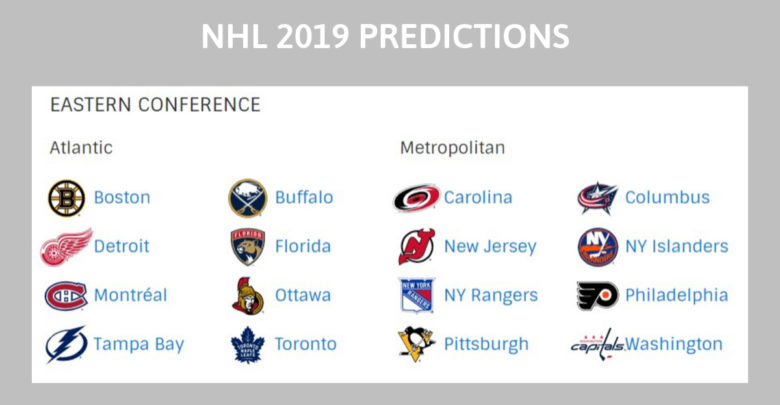Open the Tampa Bay Lightning logo
Screen dimensions: 780x405
pyautogui.click(x=66, y=344)
